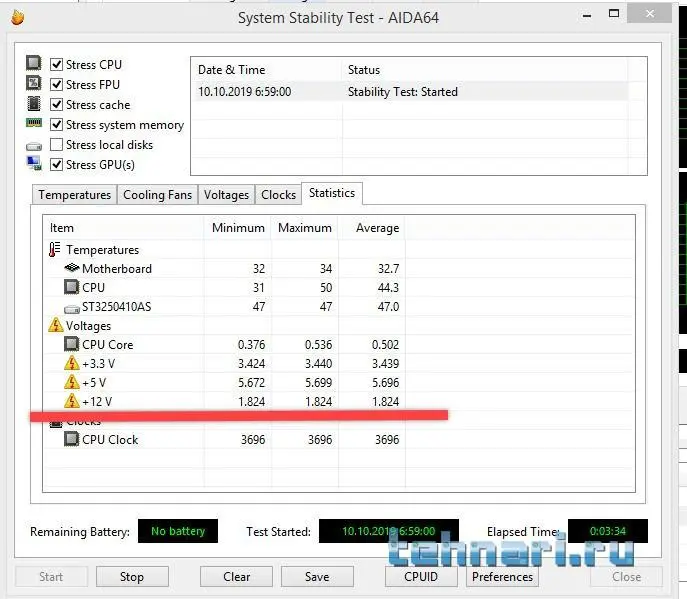Click the CPU Core maximum value 0.536

pos(319,345)
